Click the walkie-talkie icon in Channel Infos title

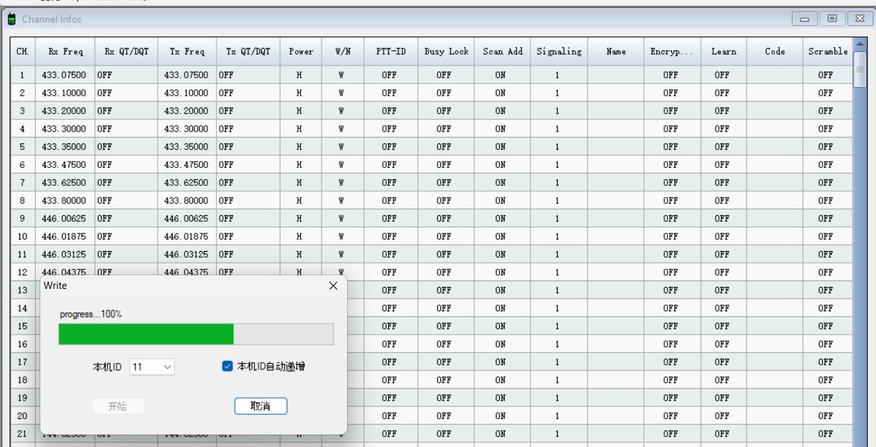[11, 19]
